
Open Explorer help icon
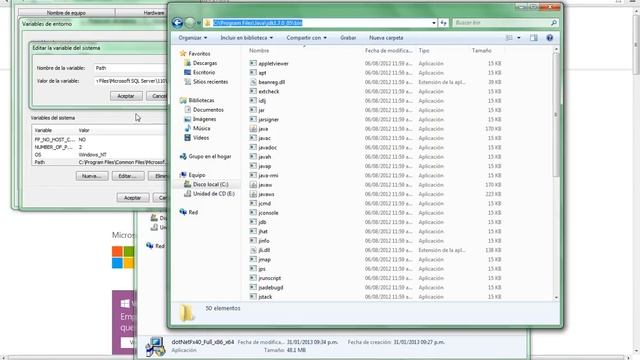click(550, 38)
